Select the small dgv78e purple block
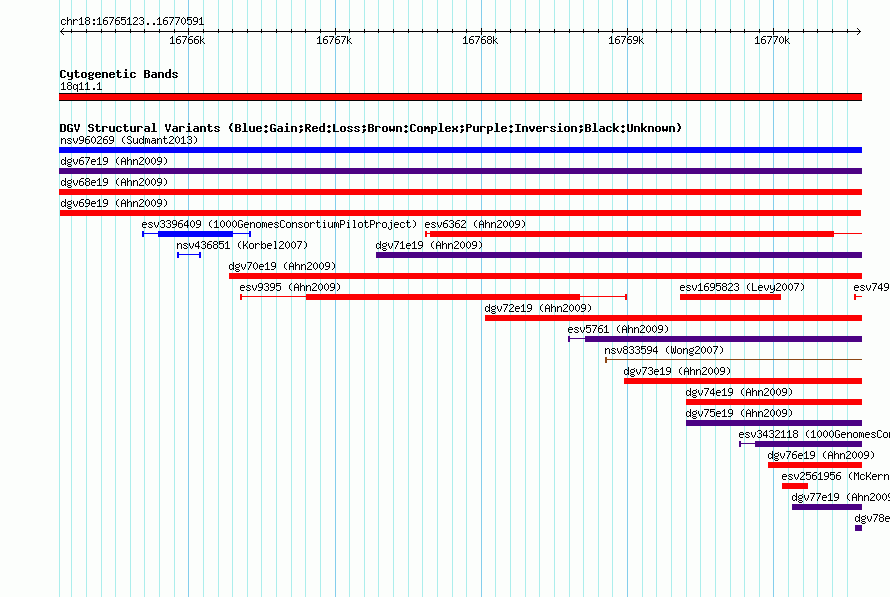The image size is (890, 597). [x=858, y=528]
